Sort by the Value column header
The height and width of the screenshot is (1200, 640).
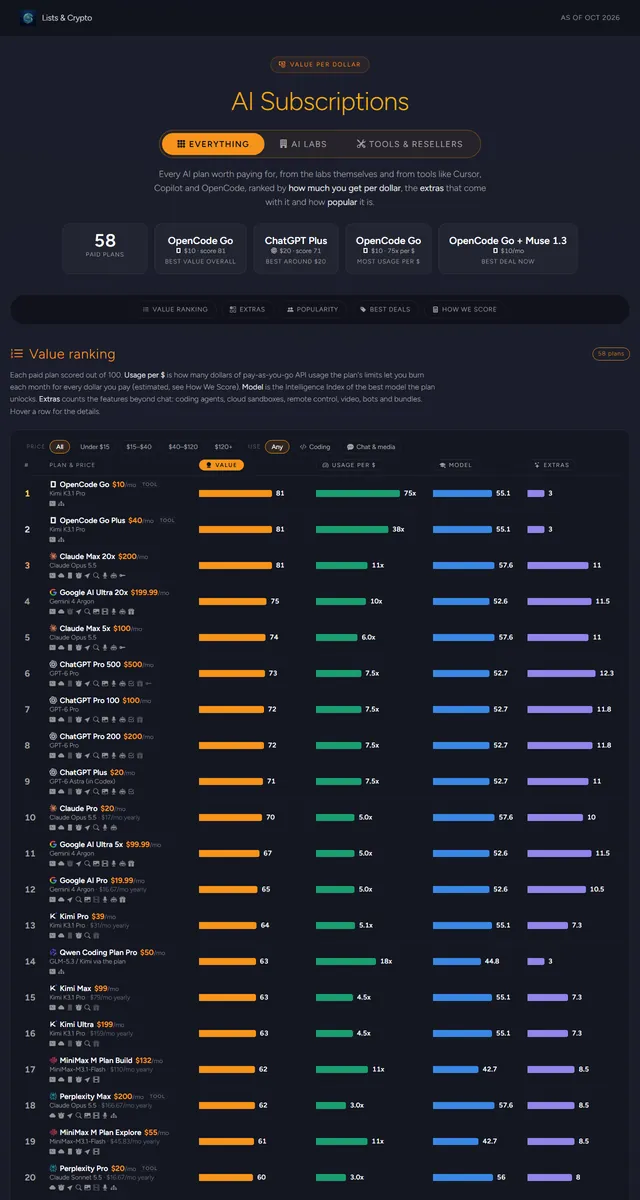pyautogui.click(x=222, y=465)
